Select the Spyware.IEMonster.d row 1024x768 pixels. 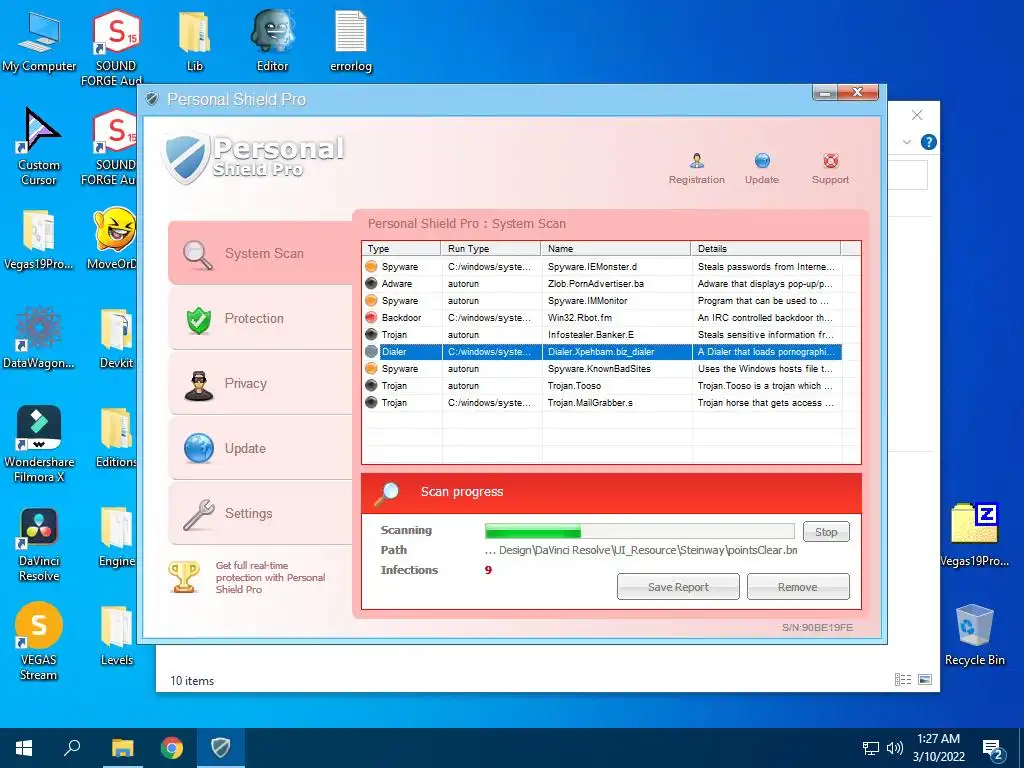[x=602, y=266]
